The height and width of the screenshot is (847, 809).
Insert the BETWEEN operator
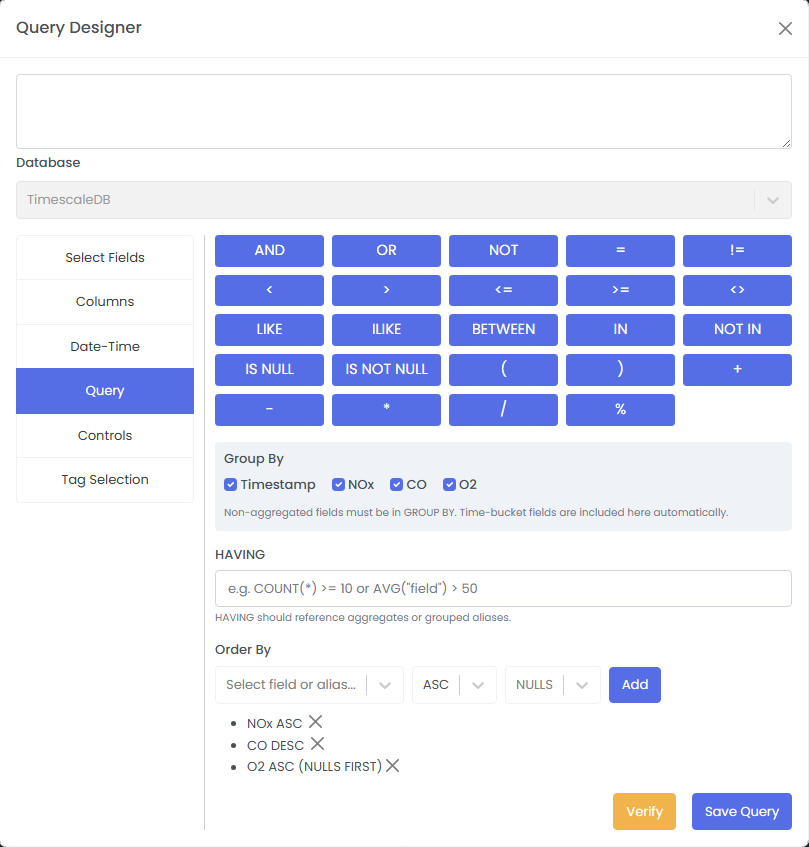(x=503, y=329)
